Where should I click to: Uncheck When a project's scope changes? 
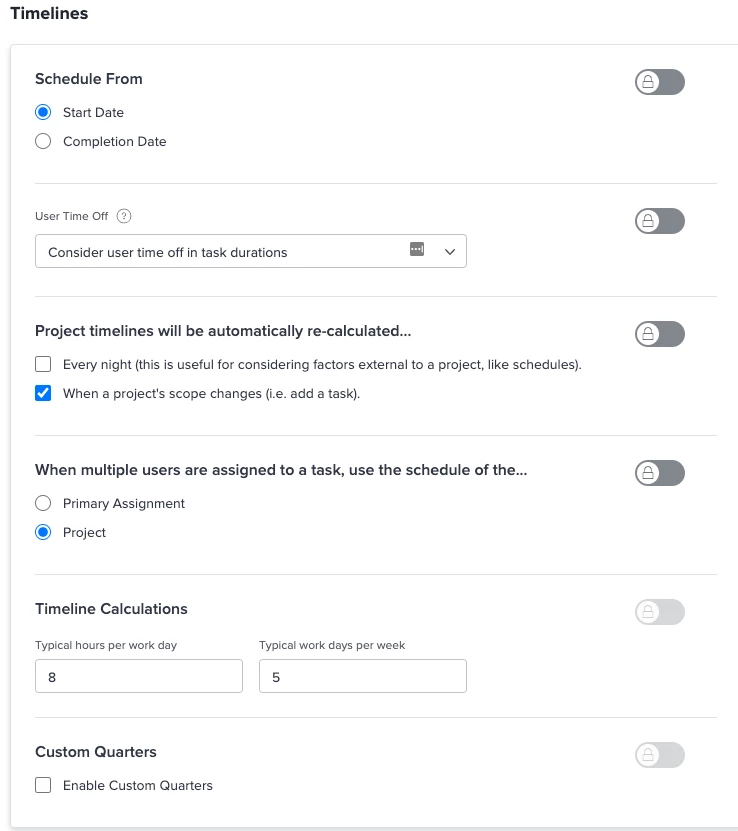click(43, 393)
